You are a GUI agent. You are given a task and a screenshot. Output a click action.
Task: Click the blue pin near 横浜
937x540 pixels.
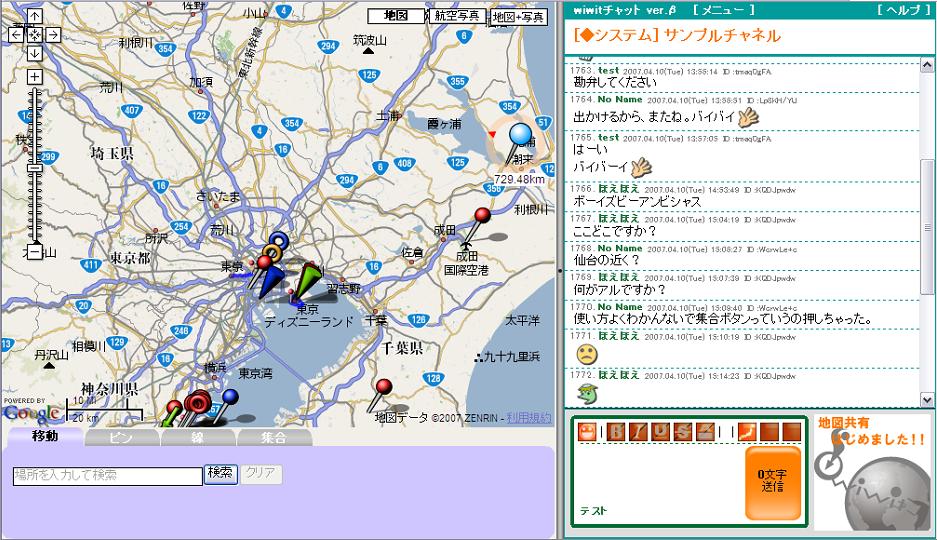229,397
